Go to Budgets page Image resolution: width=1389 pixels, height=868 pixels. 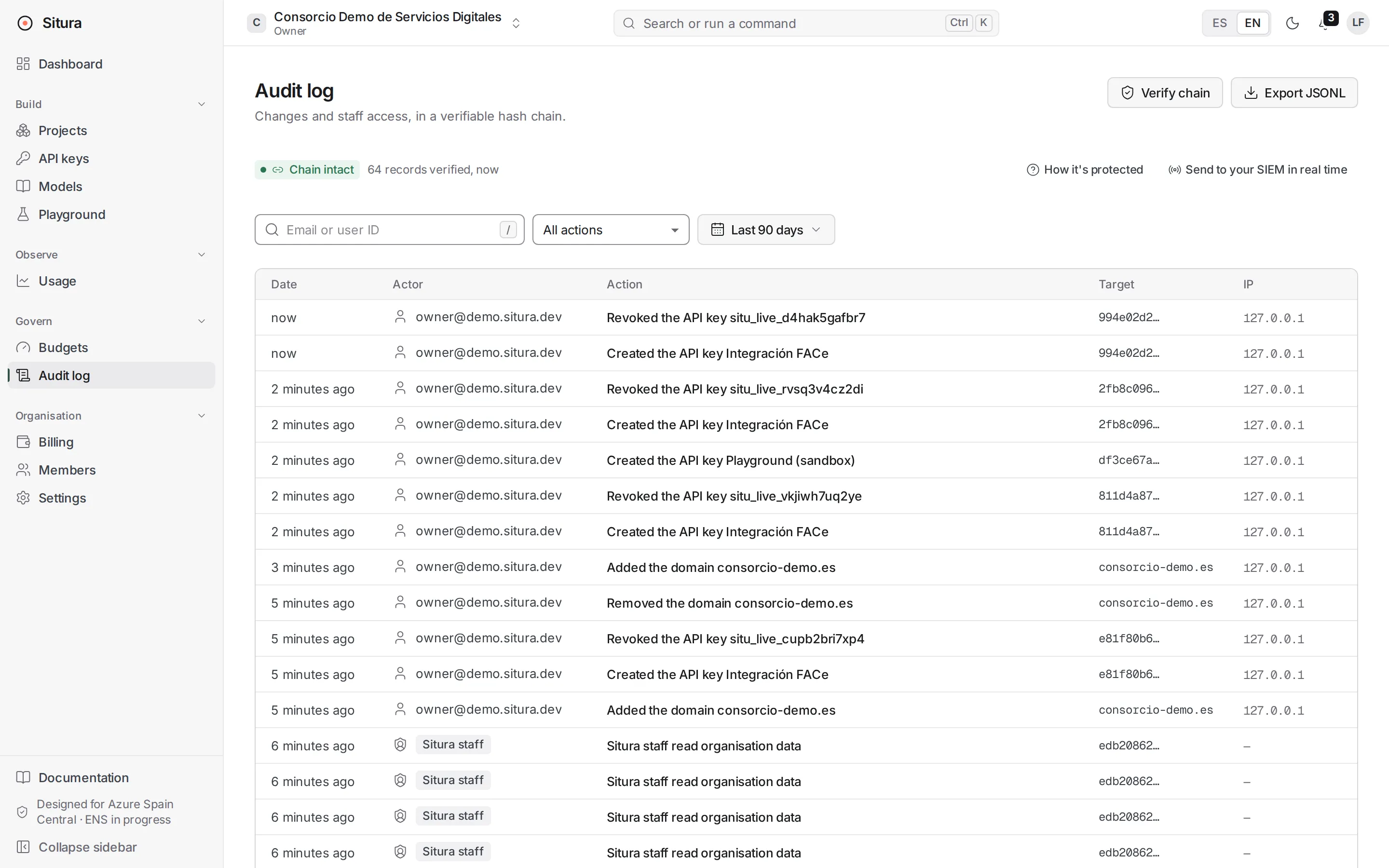[111, 347]
